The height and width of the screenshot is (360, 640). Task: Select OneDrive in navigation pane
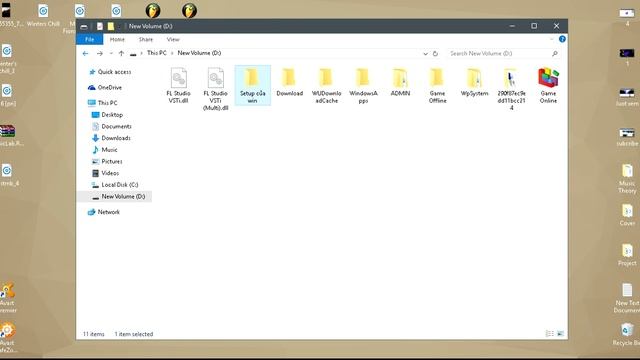(109, 87)
